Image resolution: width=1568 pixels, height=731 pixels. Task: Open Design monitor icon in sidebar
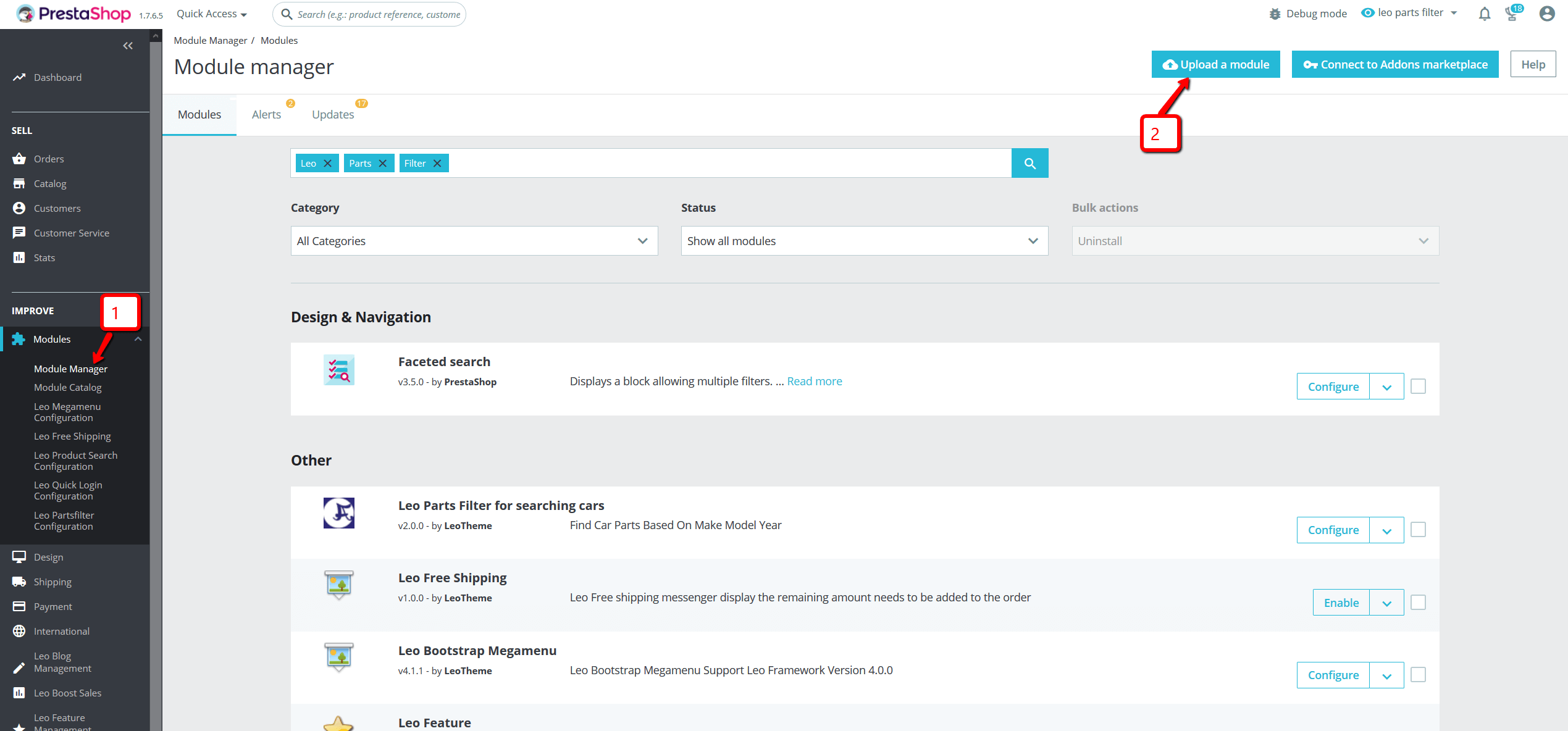(19, 557)
